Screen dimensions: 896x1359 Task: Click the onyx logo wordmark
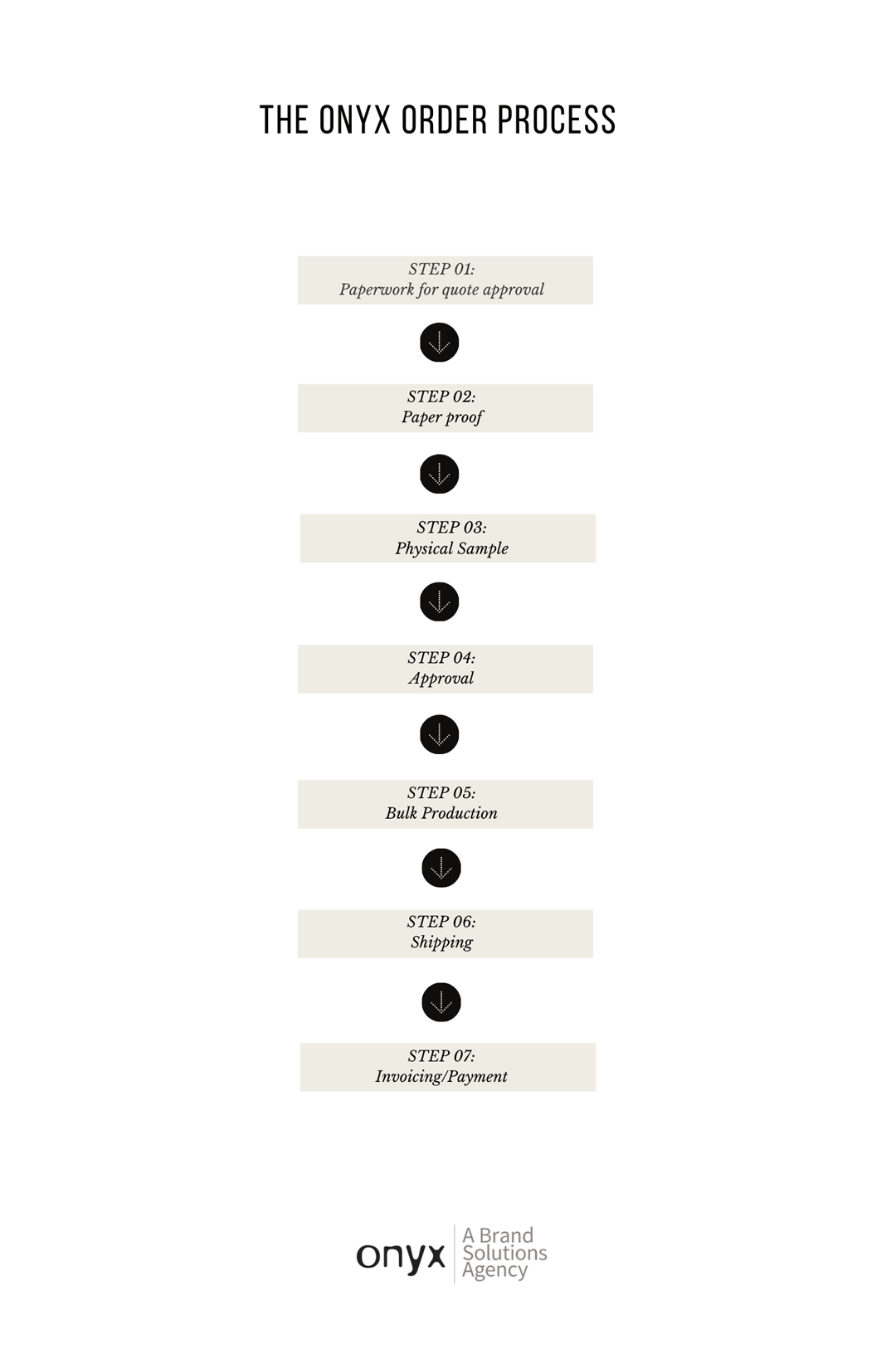coord(401,1257)
